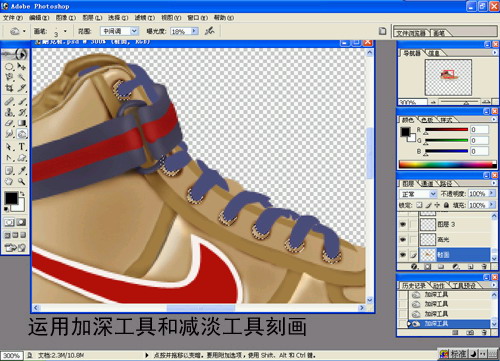Select the Eraser tool

[x=9, y=123]
